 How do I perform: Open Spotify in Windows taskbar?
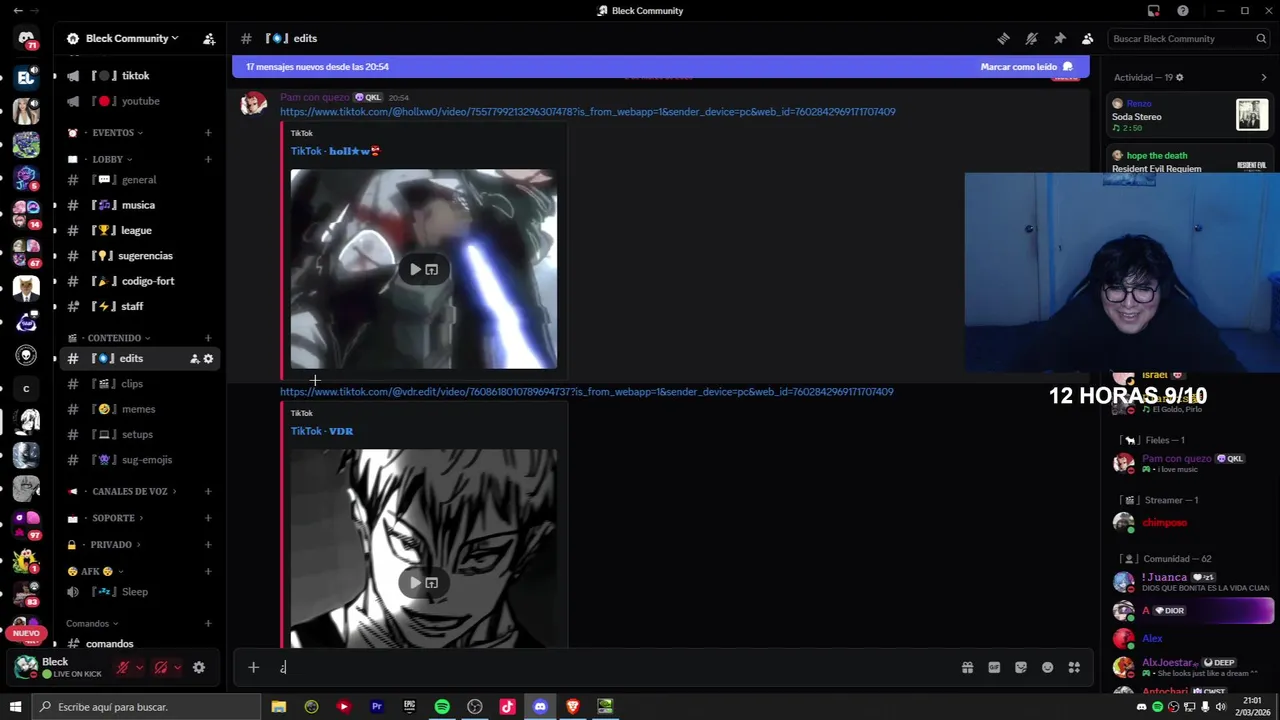tap(442, 707)
